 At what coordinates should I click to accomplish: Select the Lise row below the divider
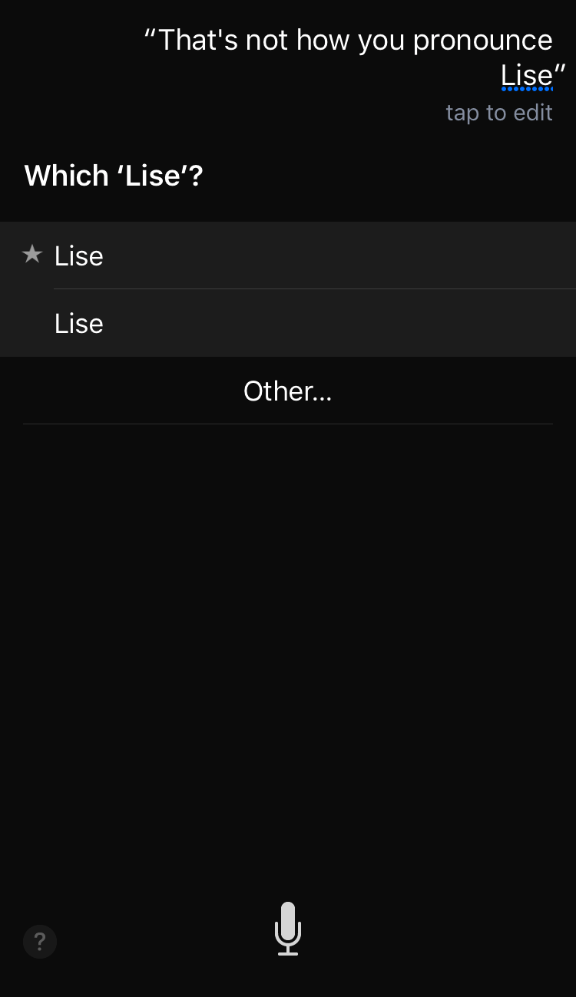[x=288, y=323]
